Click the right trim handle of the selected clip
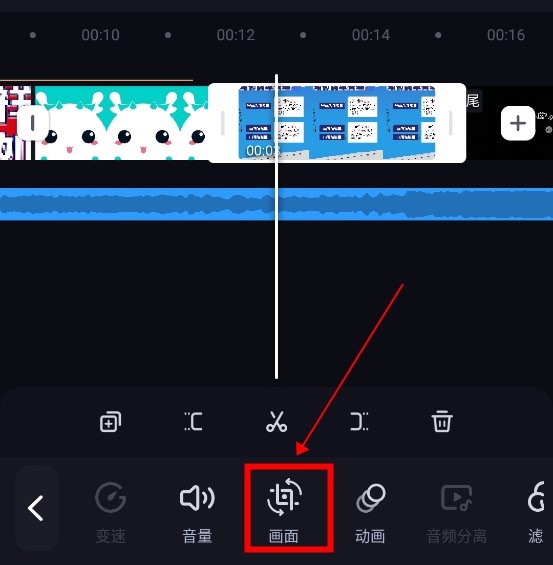553x565 pixels. click(450, 123)
